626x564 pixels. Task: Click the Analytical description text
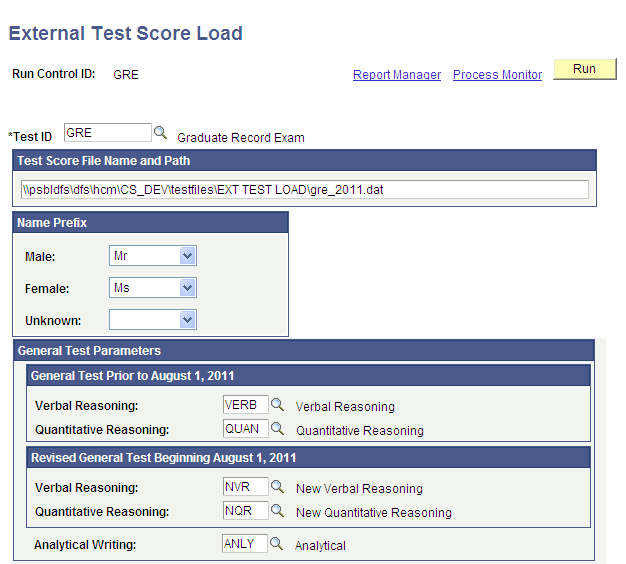(x=320, y=546)
